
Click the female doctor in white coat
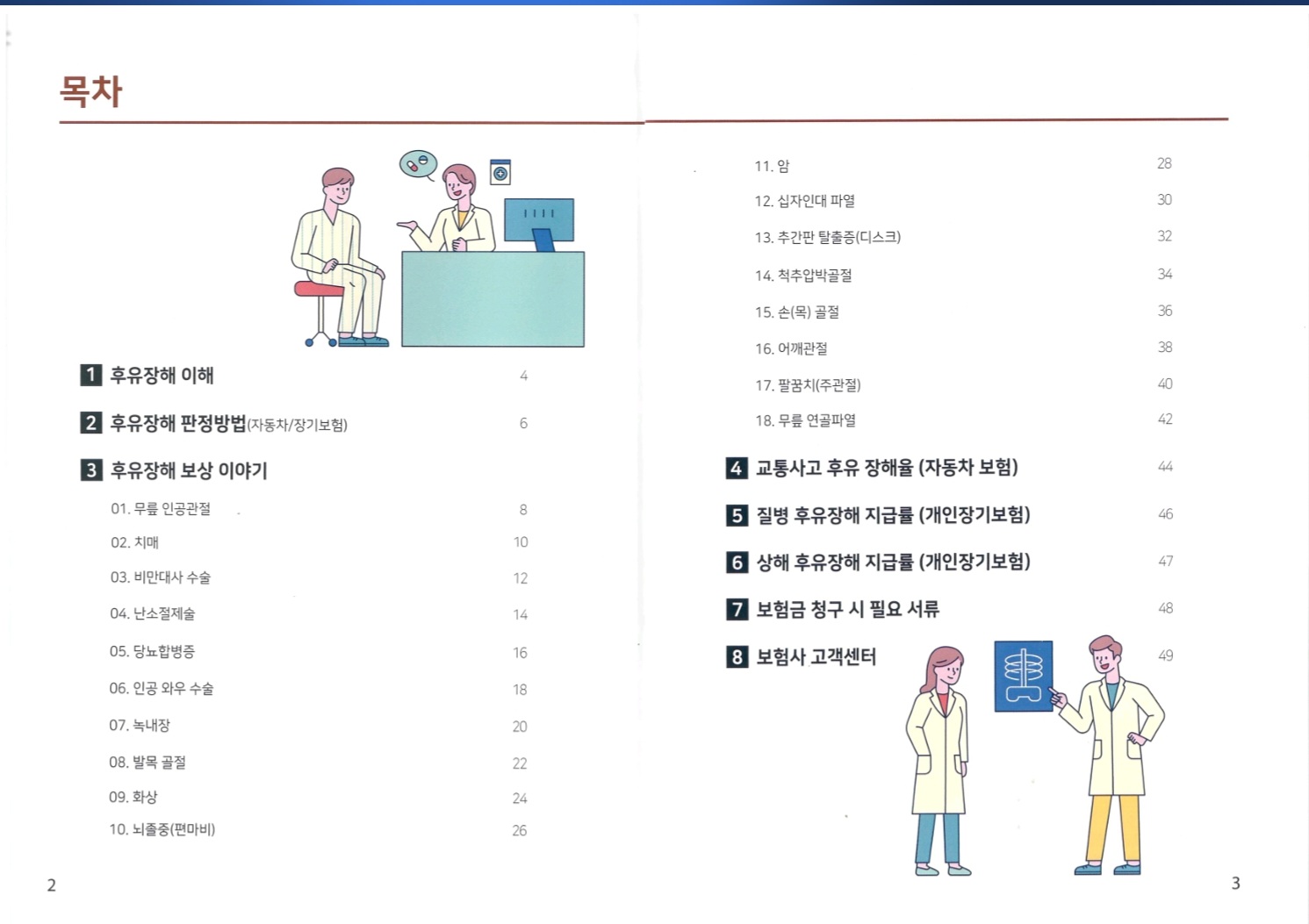point(939,761)
